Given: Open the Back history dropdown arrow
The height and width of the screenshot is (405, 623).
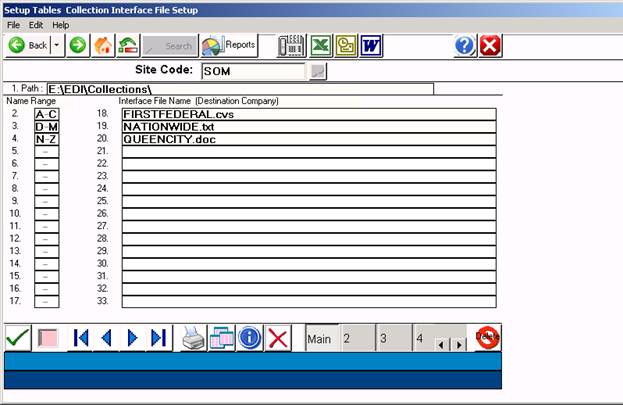Looking at the screenshot, I should coord(57,45).
